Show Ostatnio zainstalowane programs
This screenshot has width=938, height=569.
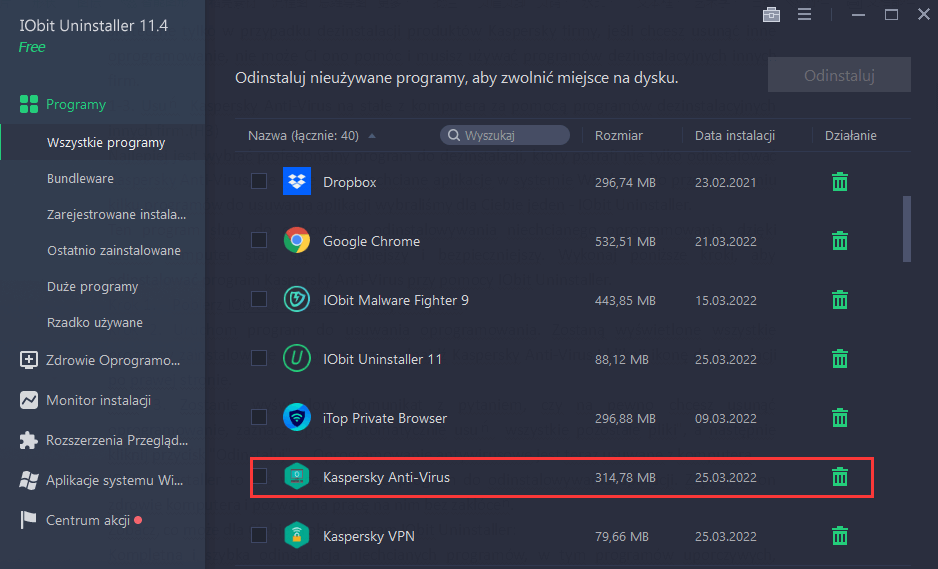tap(114, 250)
